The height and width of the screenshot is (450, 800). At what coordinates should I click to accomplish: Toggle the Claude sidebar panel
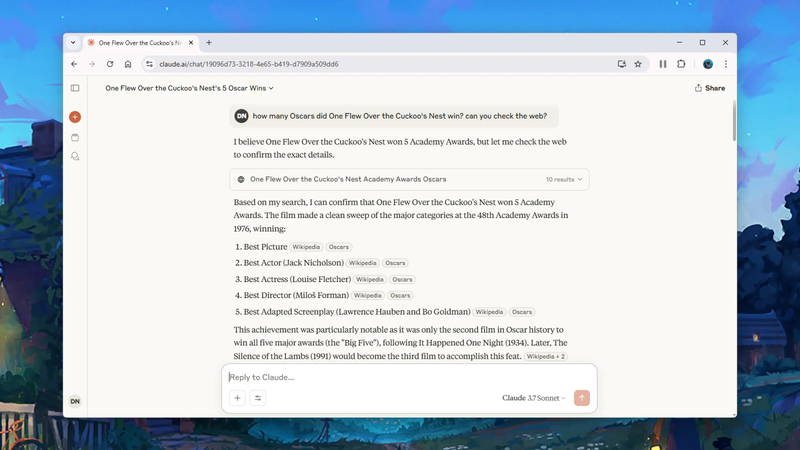75,88
